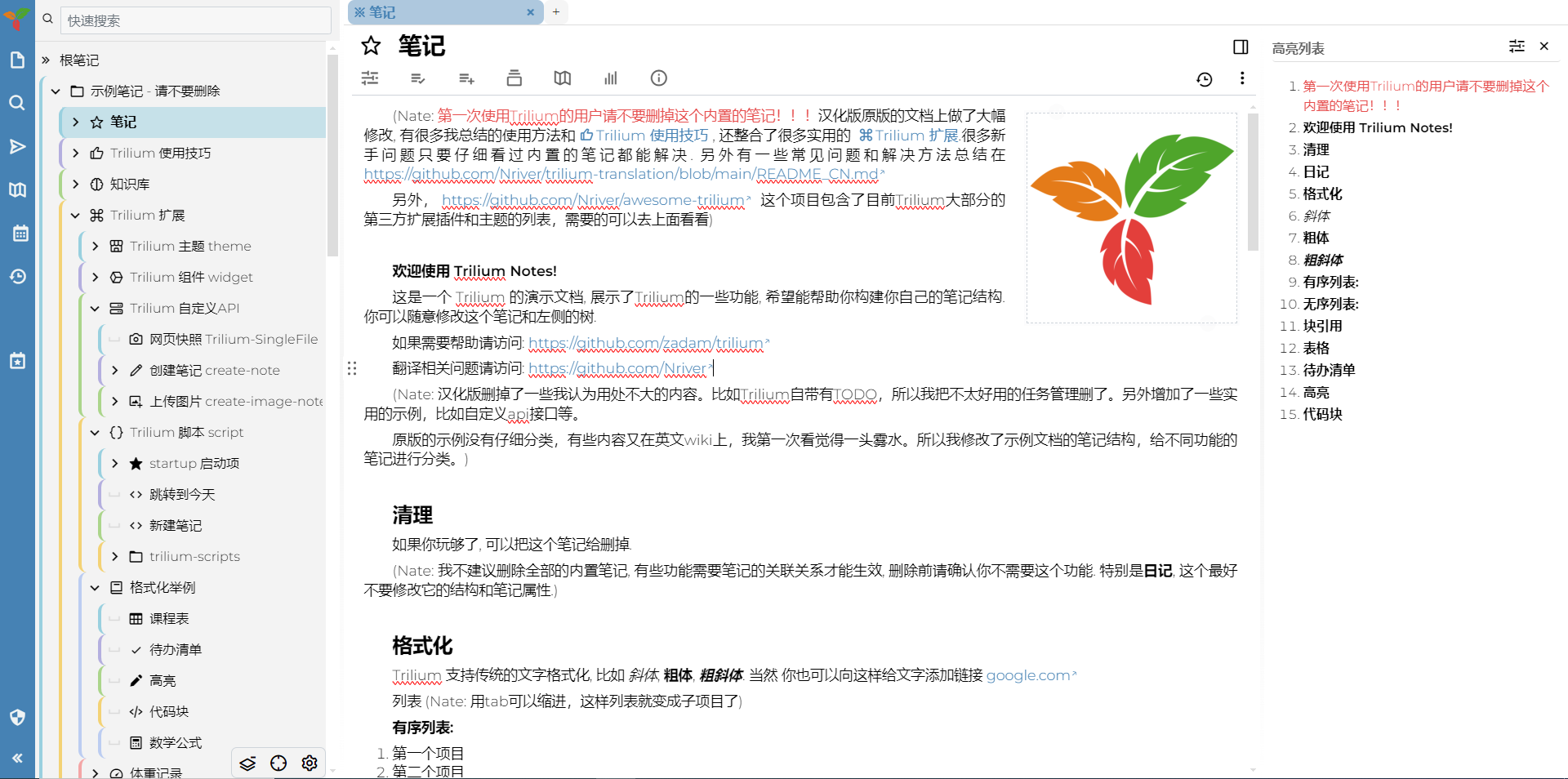Image resolution: width=1568 pixels, height=779 pixels.
Task: Open owned attributes ribbon tab
Action: [417, 78]
